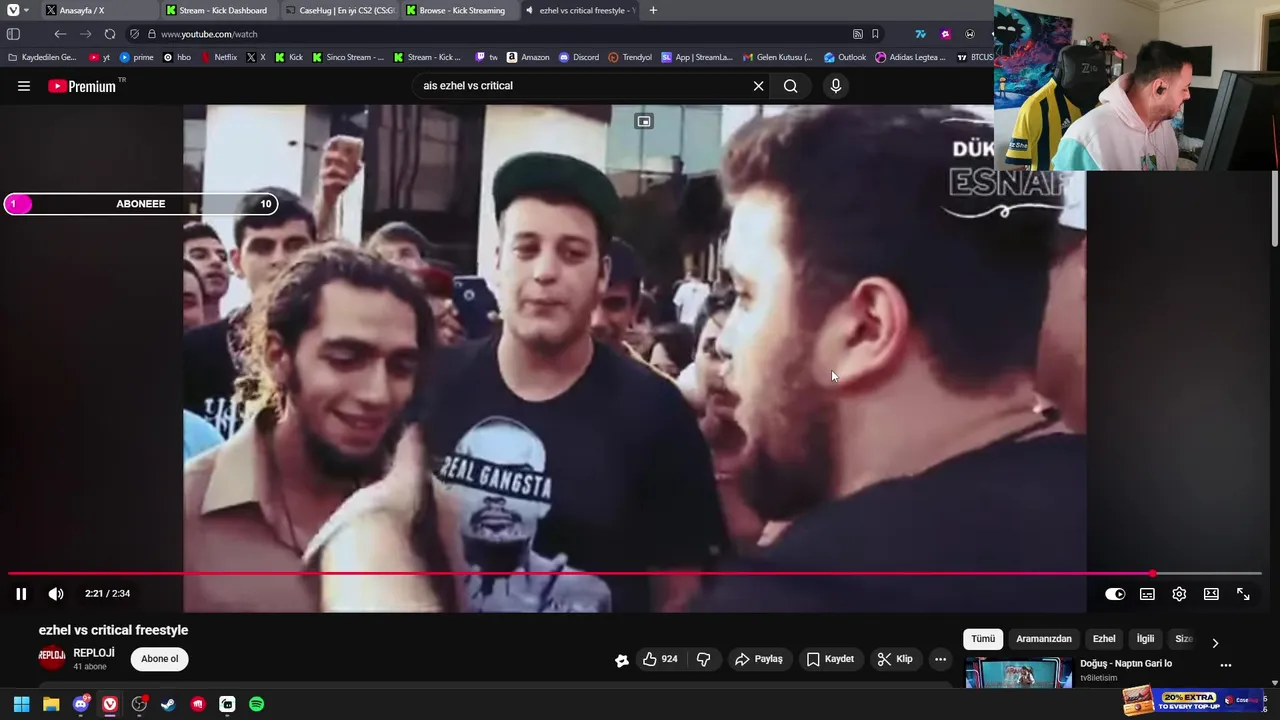
Task: Click the Klip button
Action: tap(895, 659)
